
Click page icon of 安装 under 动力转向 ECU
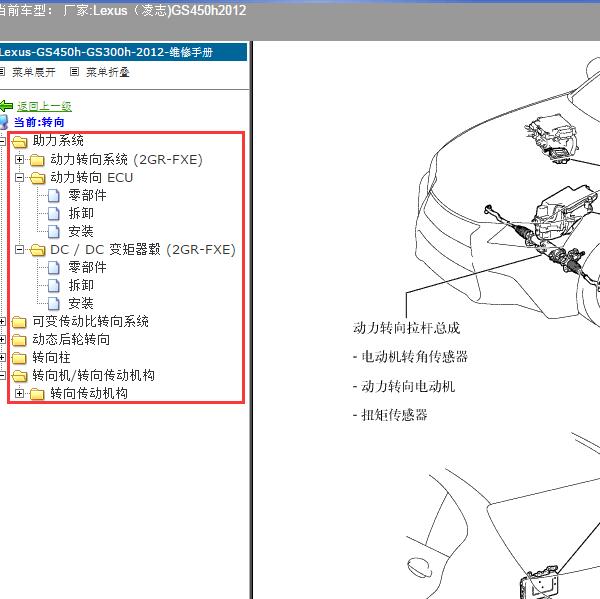(54, 232)
